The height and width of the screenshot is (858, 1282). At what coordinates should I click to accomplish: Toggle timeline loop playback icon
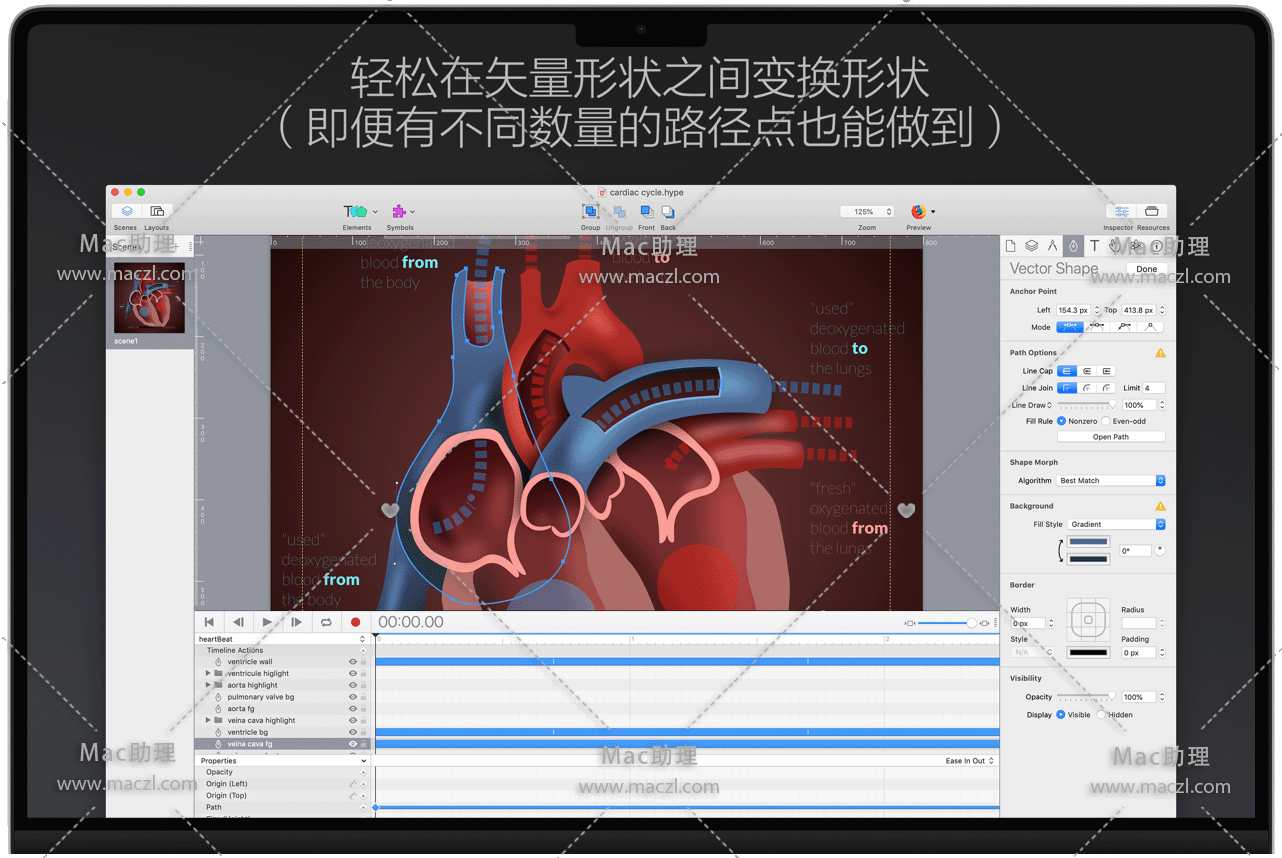[x=326, y=622]
